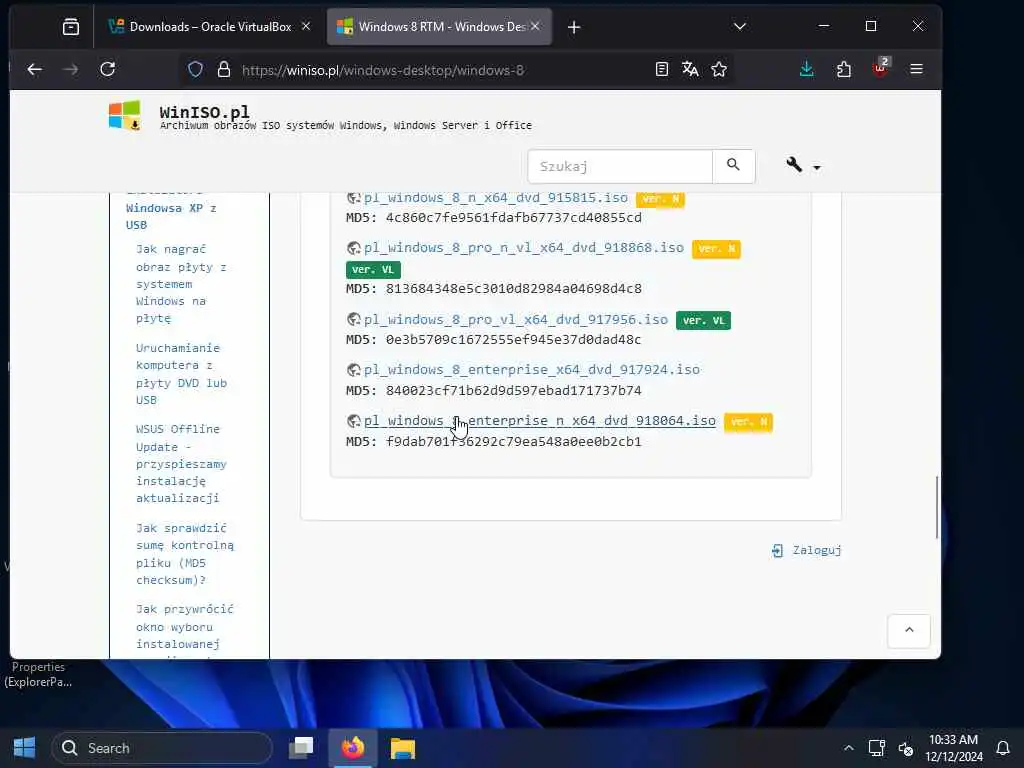Click ver. N badge beside enterprise_n iso
The width and height of the screenshot is (1024, 768).
748,422
